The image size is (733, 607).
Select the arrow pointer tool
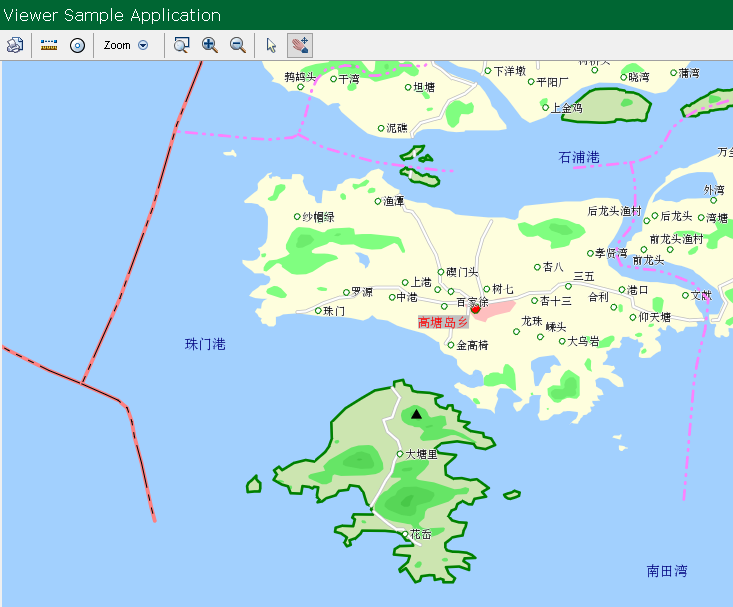pyautogui.click(x=271, y=45)
